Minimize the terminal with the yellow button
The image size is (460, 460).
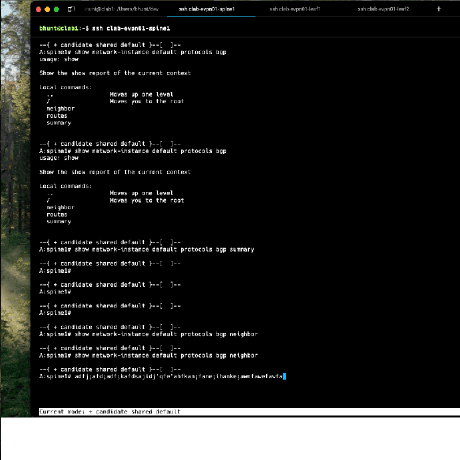tap(47, 9)
